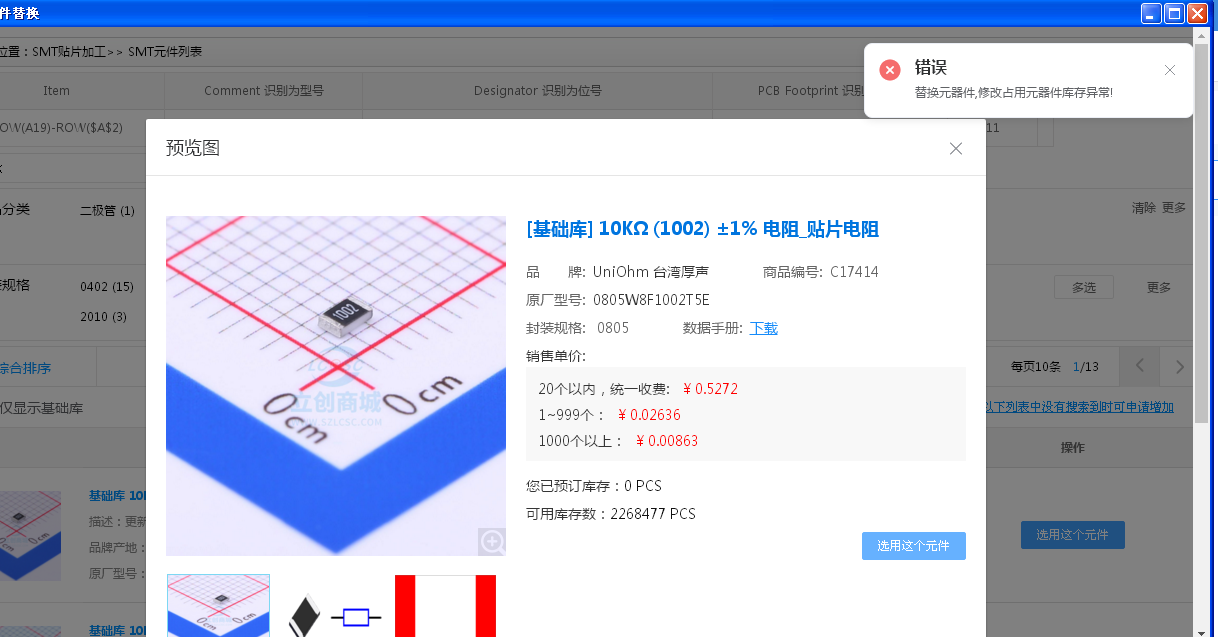
Task: Expand 更多 next to 清除
Action: click(1174, 208)
